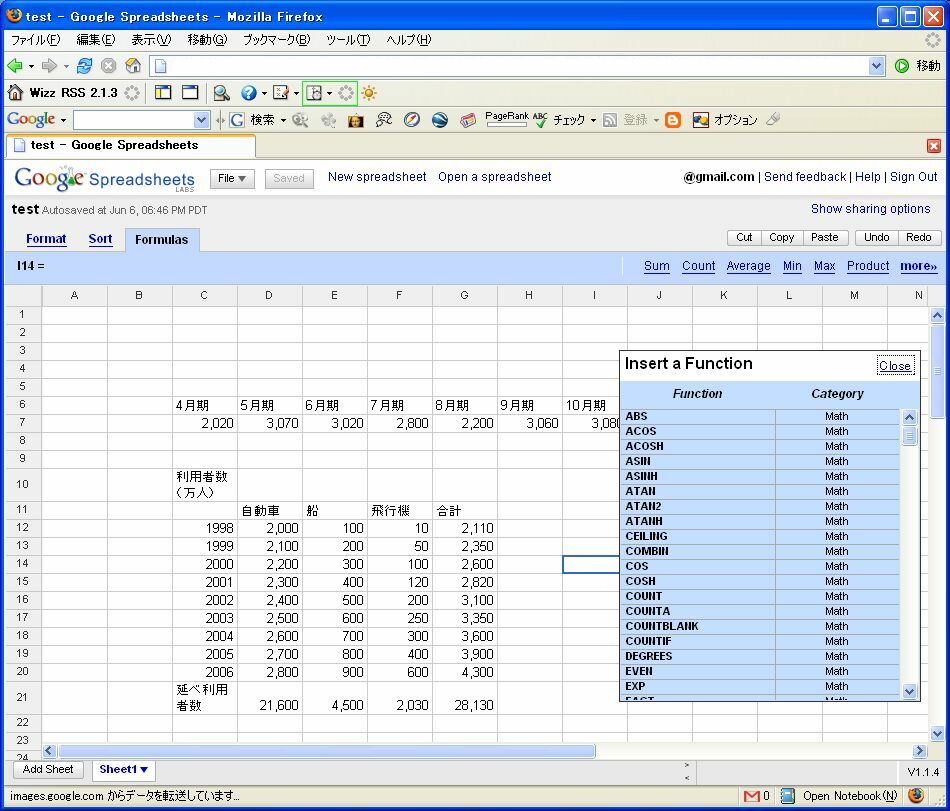Image resolution: width=950 pixels, height=811 pixels.
Task: Click the function list scroll up arrow
Action: click(x=909, y=417)
